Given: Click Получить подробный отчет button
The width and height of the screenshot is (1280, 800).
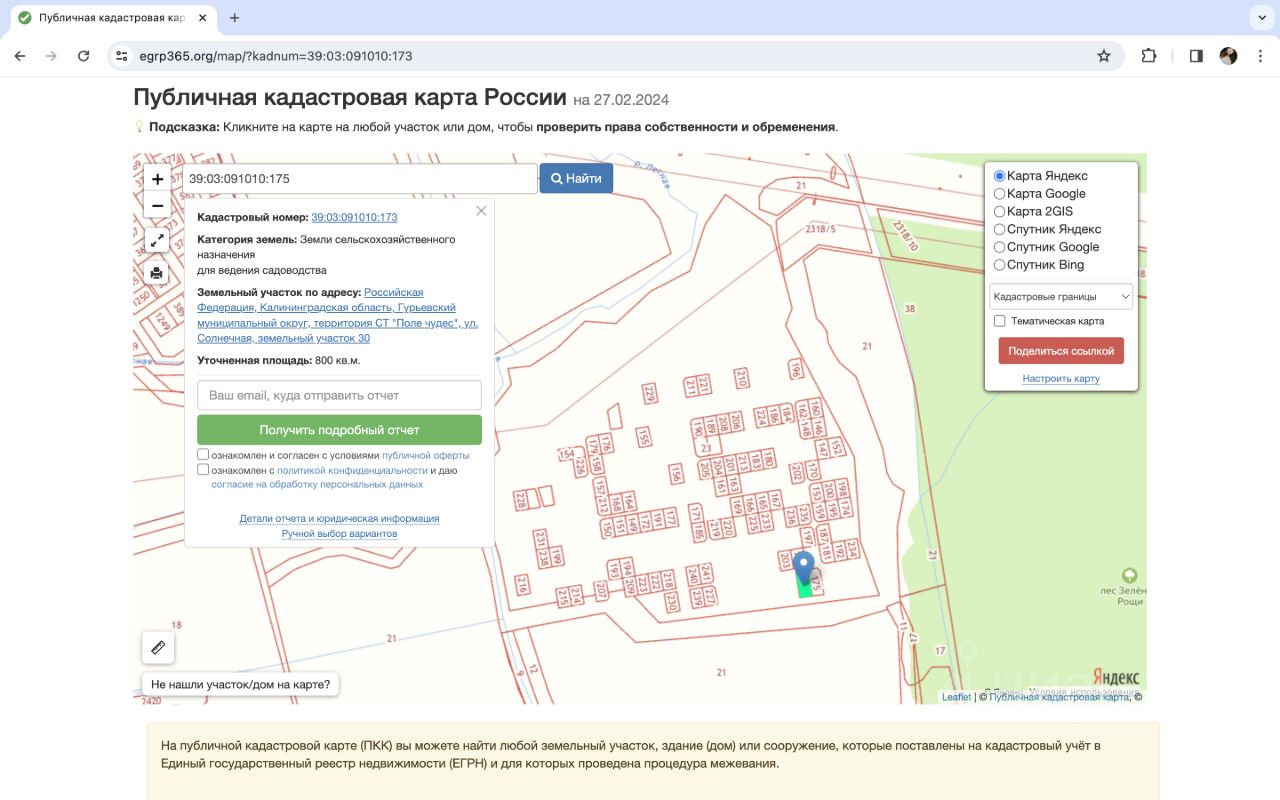Looking at the screenshot, I should point(339,430).
